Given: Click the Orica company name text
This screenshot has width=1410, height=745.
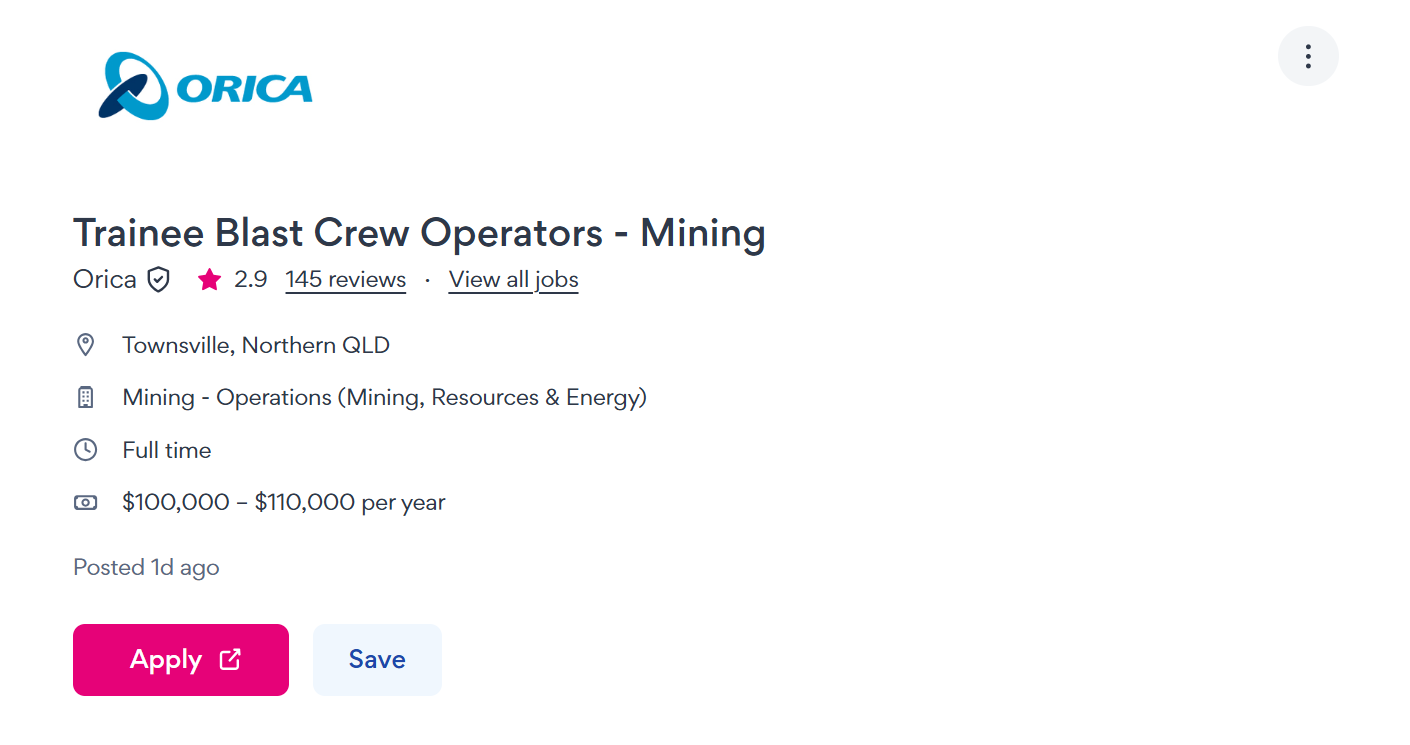Looking at the screenshot, I should (x=104, y=280).
